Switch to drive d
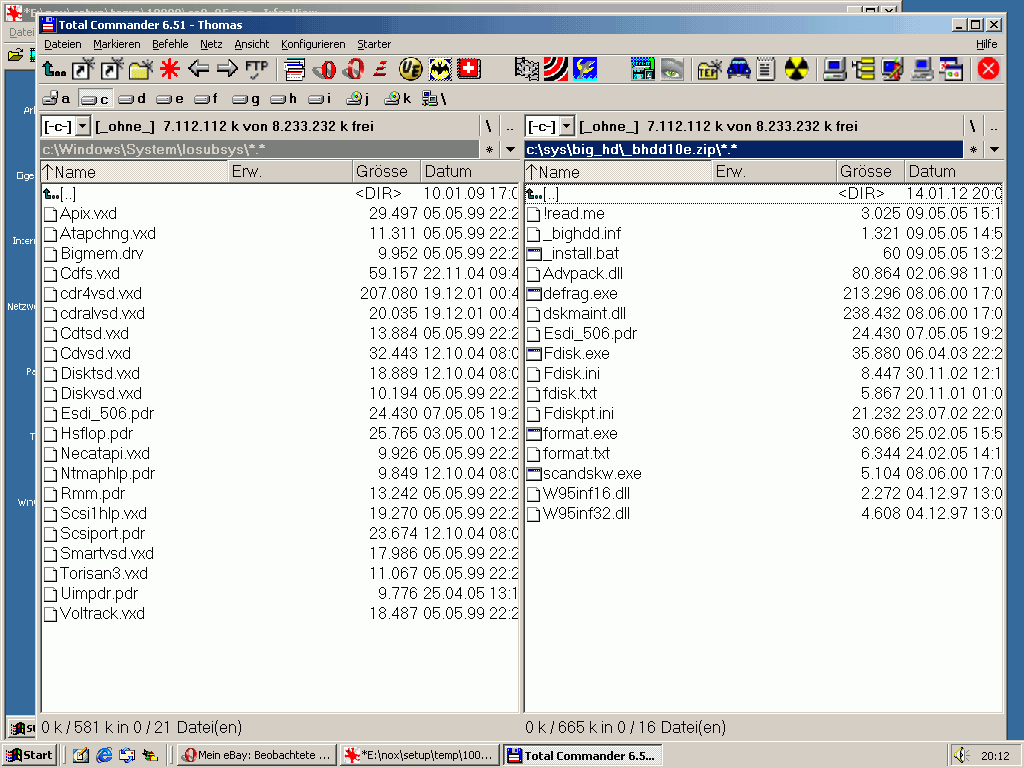 point(132,99)
